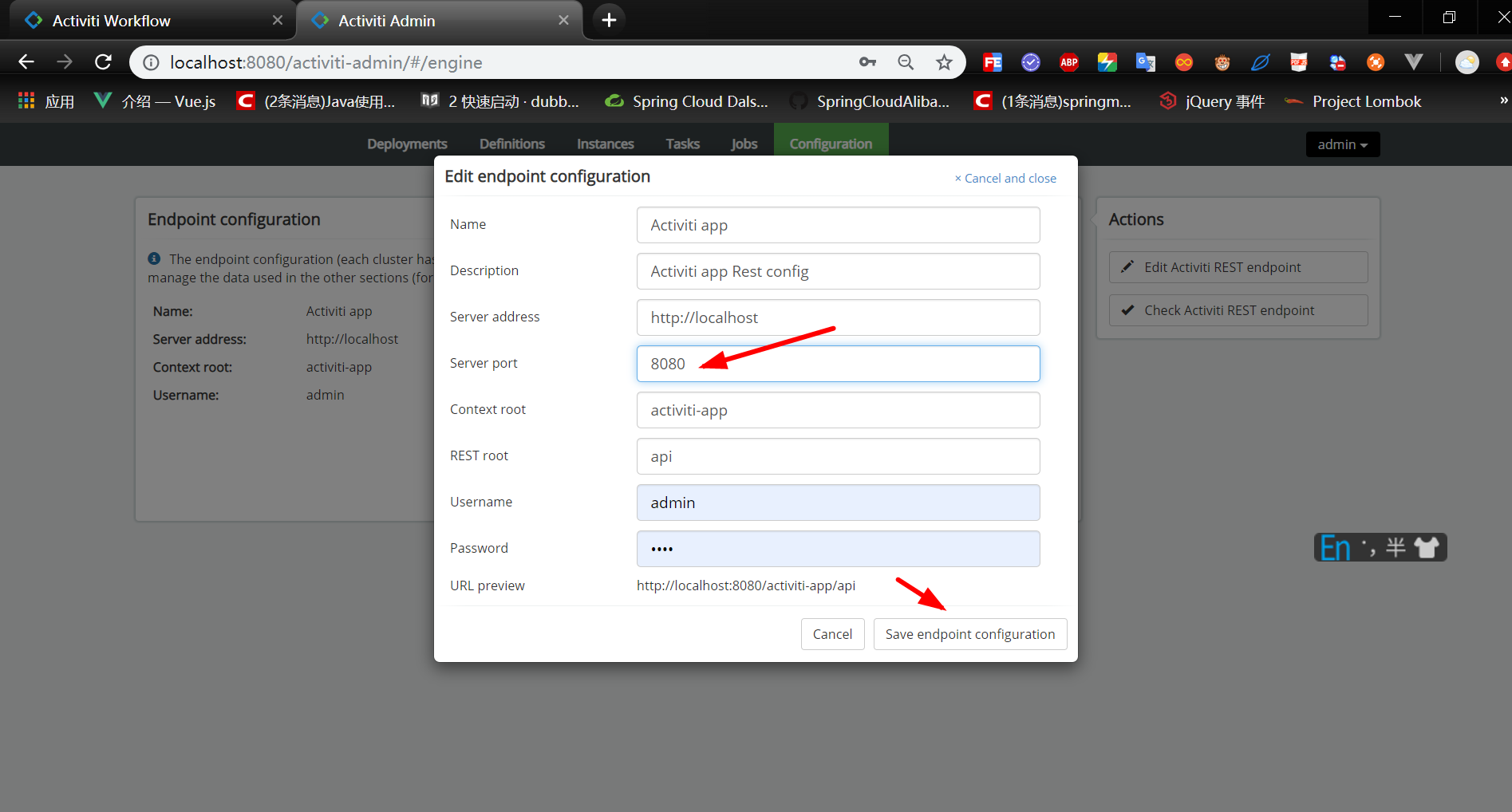Open the admin user dropdown
This screenshot has height=812, width=1512.
[1343, 144]
